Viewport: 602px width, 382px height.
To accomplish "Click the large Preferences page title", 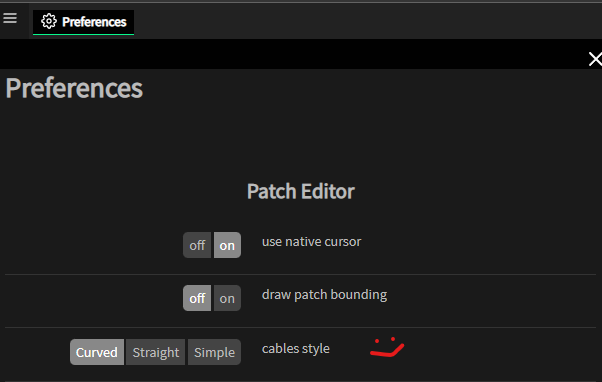I will [x=74, y=88].
